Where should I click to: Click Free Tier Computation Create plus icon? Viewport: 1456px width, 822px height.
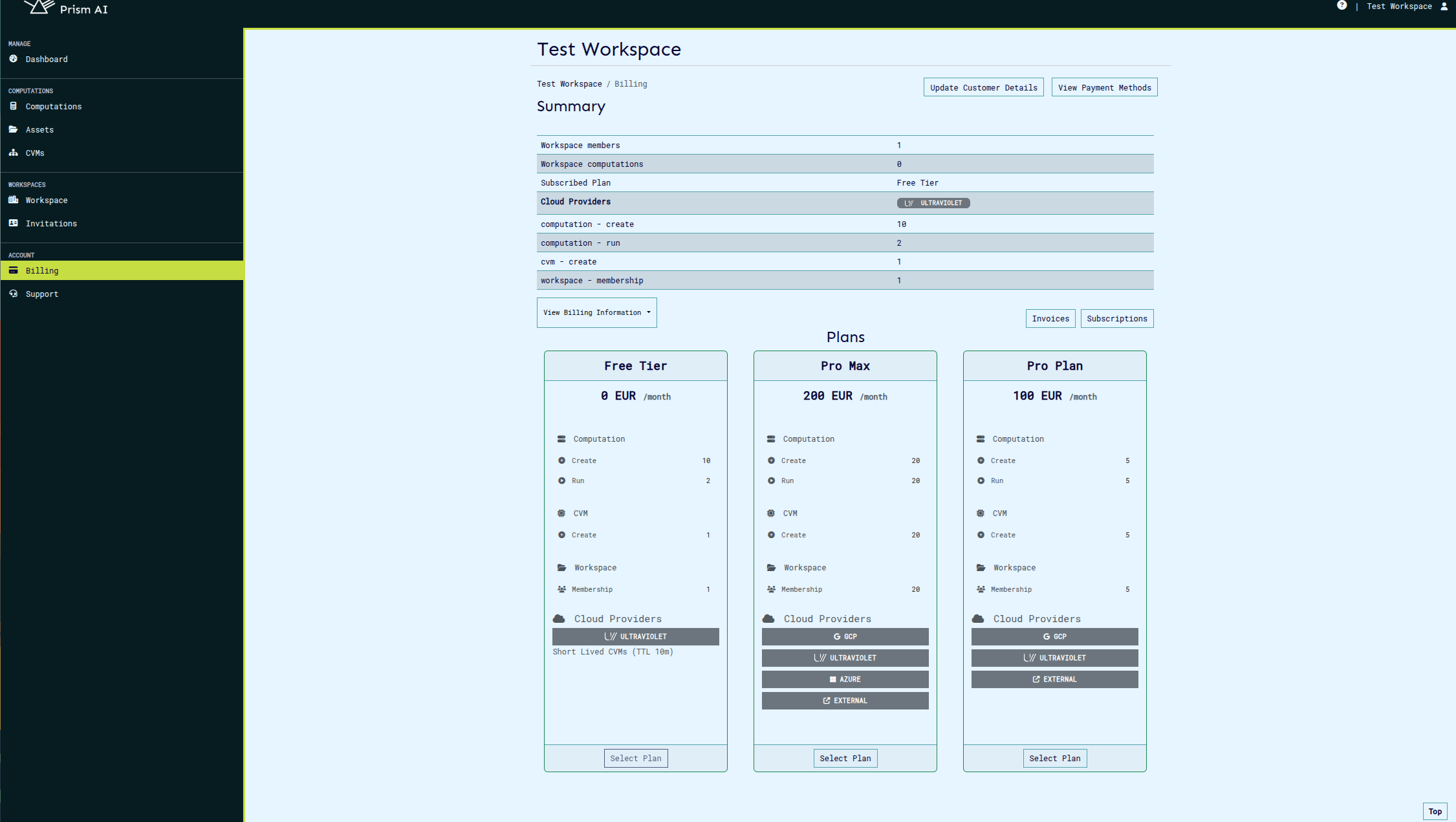[x=562, y=460]
